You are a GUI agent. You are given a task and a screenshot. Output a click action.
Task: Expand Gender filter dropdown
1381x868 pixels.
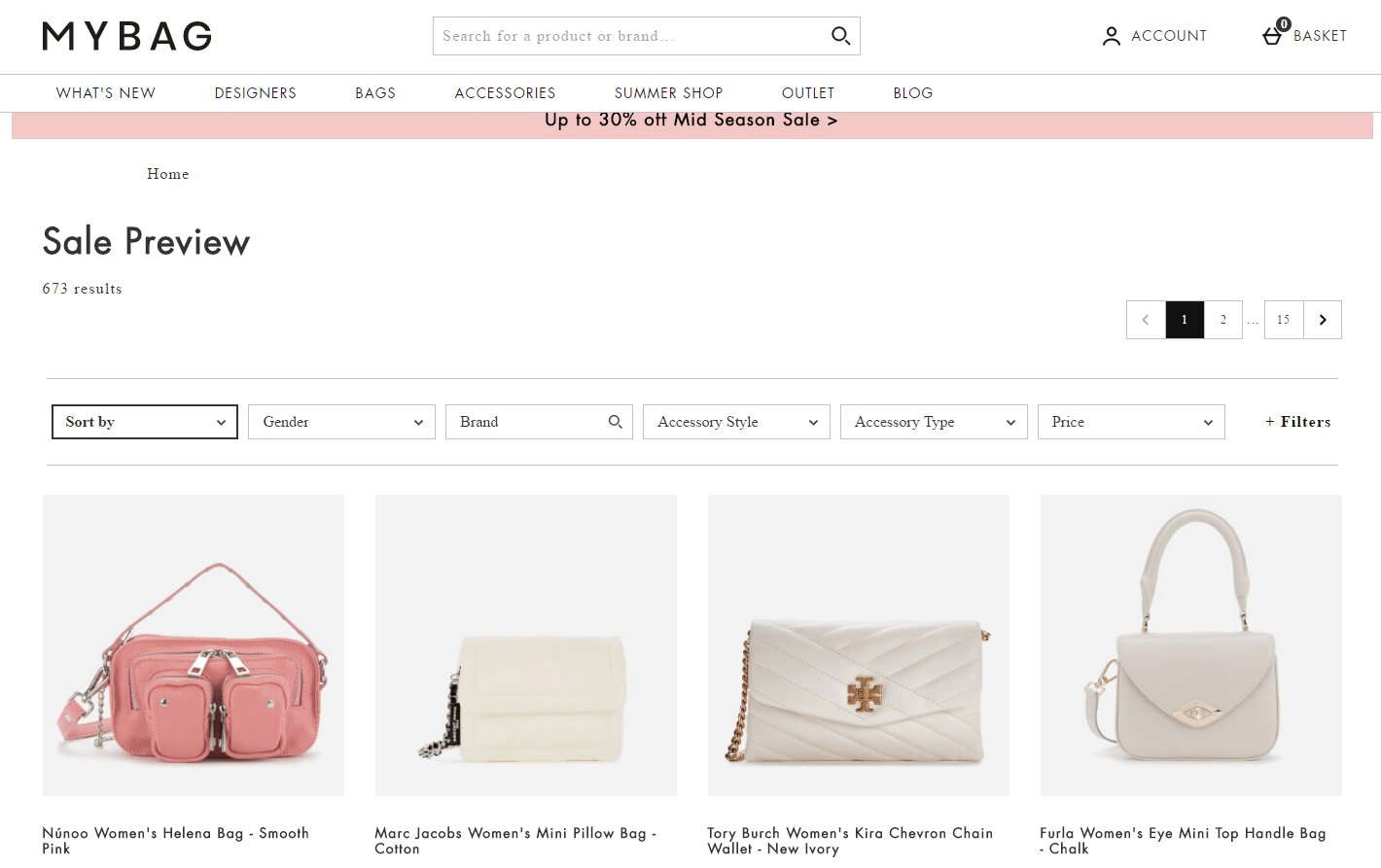[341, 422]
